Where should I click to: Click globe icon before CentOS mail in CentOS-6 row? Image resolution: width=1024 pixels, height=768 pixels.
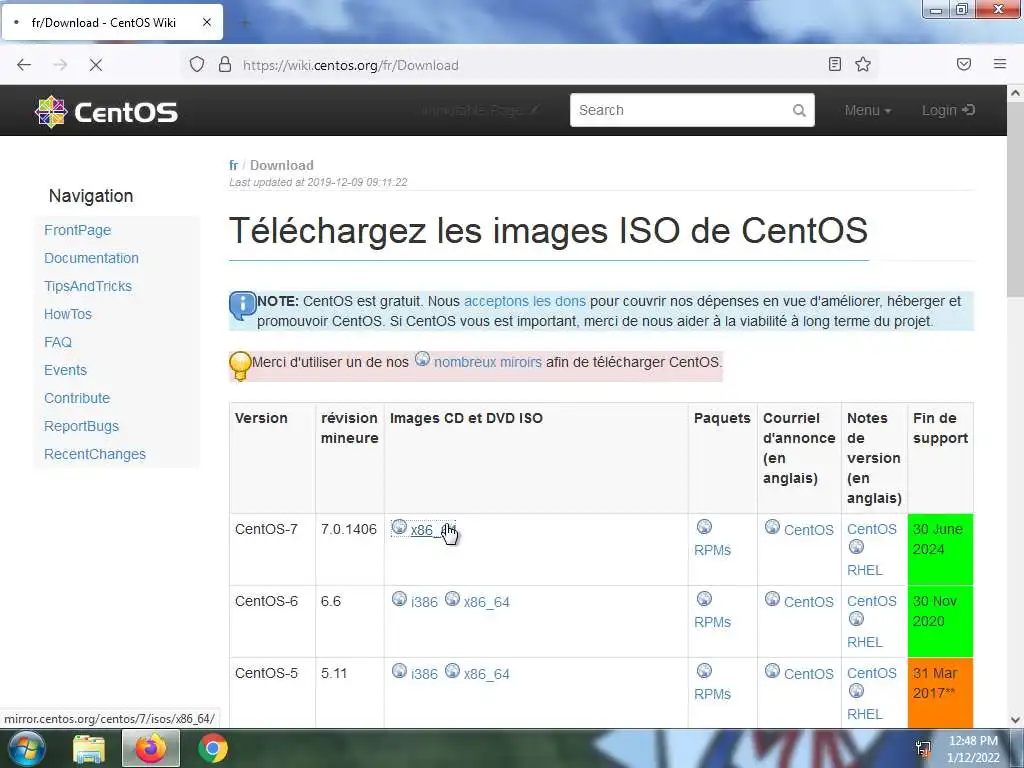click(x=772, y=598)
